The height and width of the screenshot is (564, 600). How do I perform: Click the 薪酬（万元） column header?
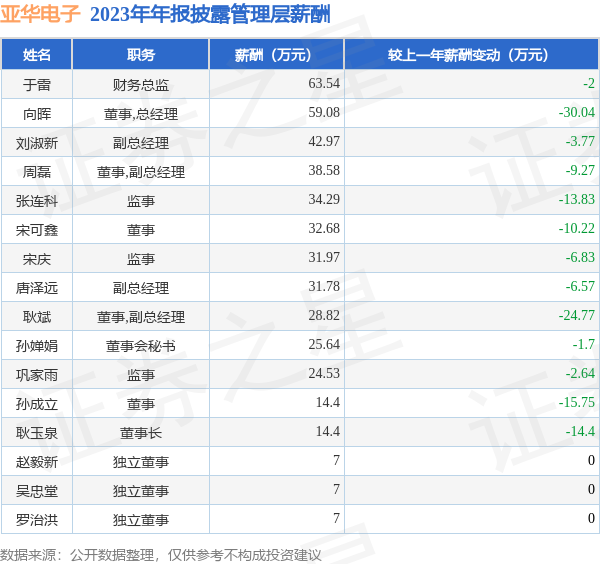click(277, 55)
